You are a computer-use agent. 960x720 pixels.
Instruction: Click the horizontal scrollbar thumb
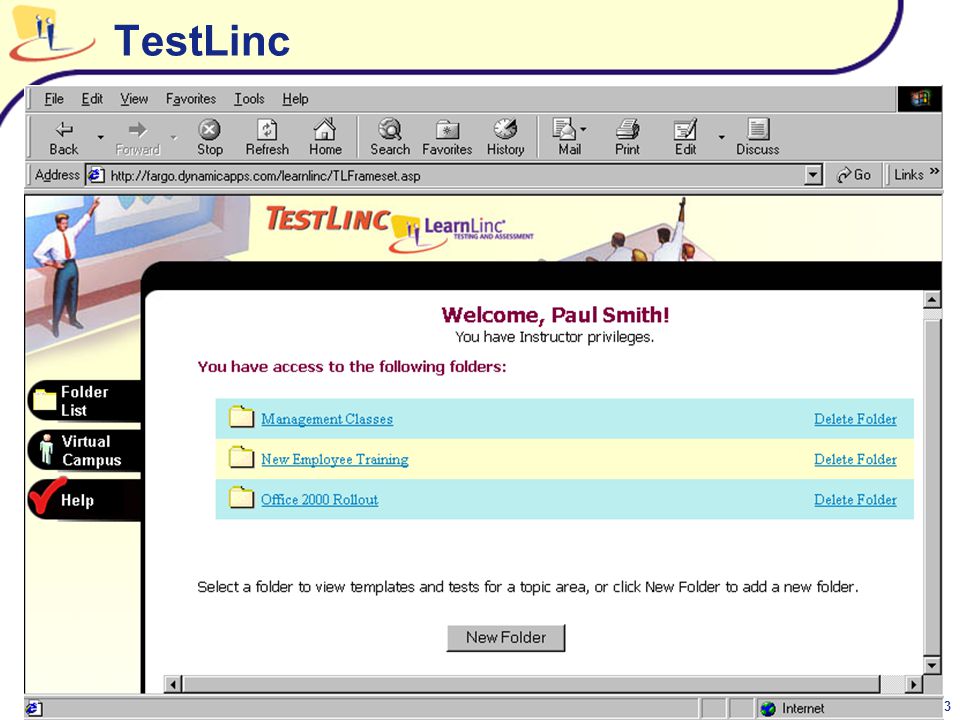[531, 684]
